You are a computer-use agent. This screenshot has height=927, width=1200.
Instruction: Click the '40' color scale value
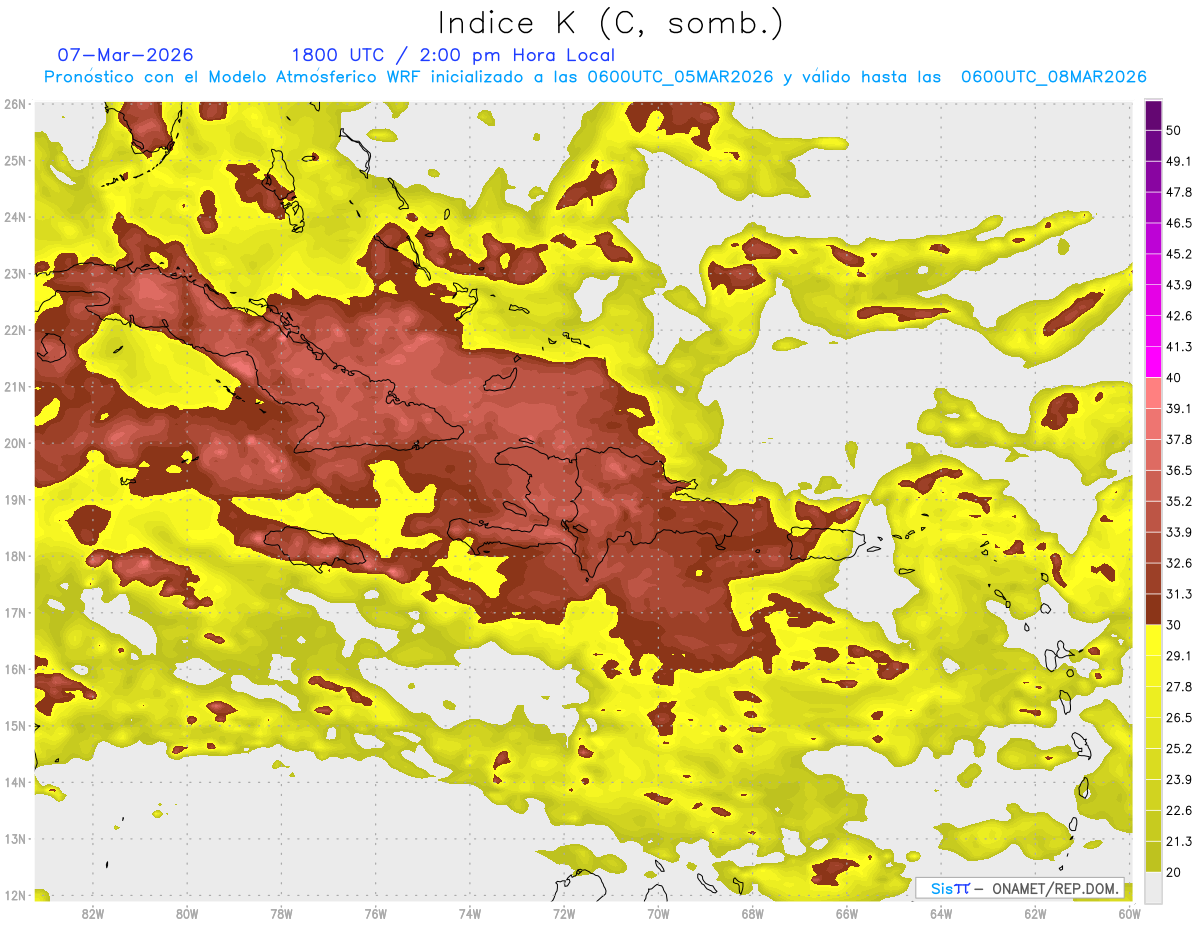(1174, 378)
